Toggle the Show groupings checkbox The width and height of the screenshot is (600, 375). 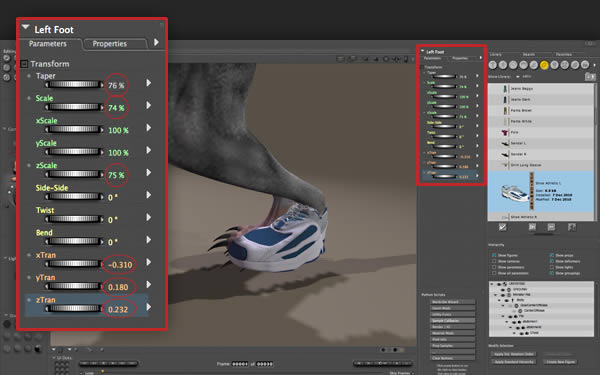[551, 273]
